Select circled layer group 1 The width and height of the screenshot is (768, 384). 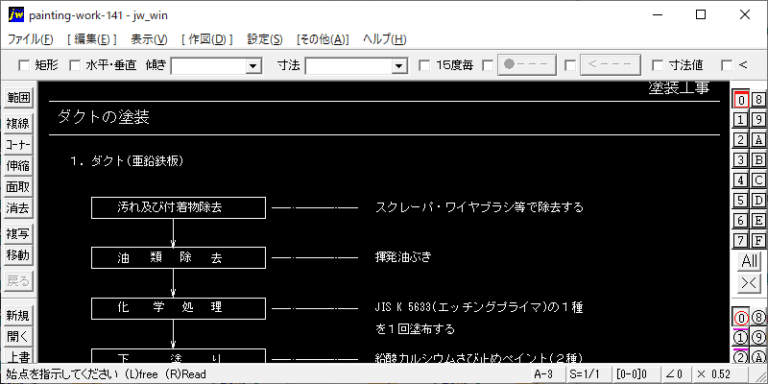(x=741, y=338)
